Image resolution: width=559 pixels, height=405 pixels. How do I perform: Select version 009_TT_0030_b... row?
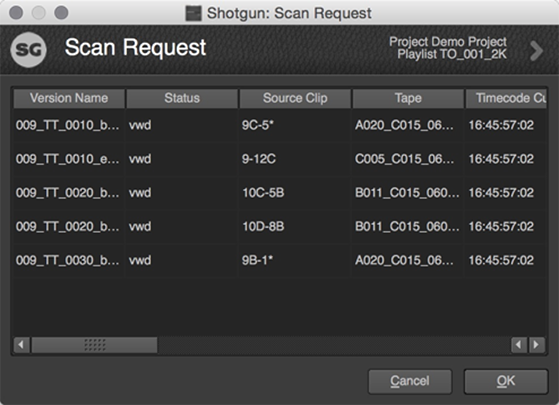(67, 261)
